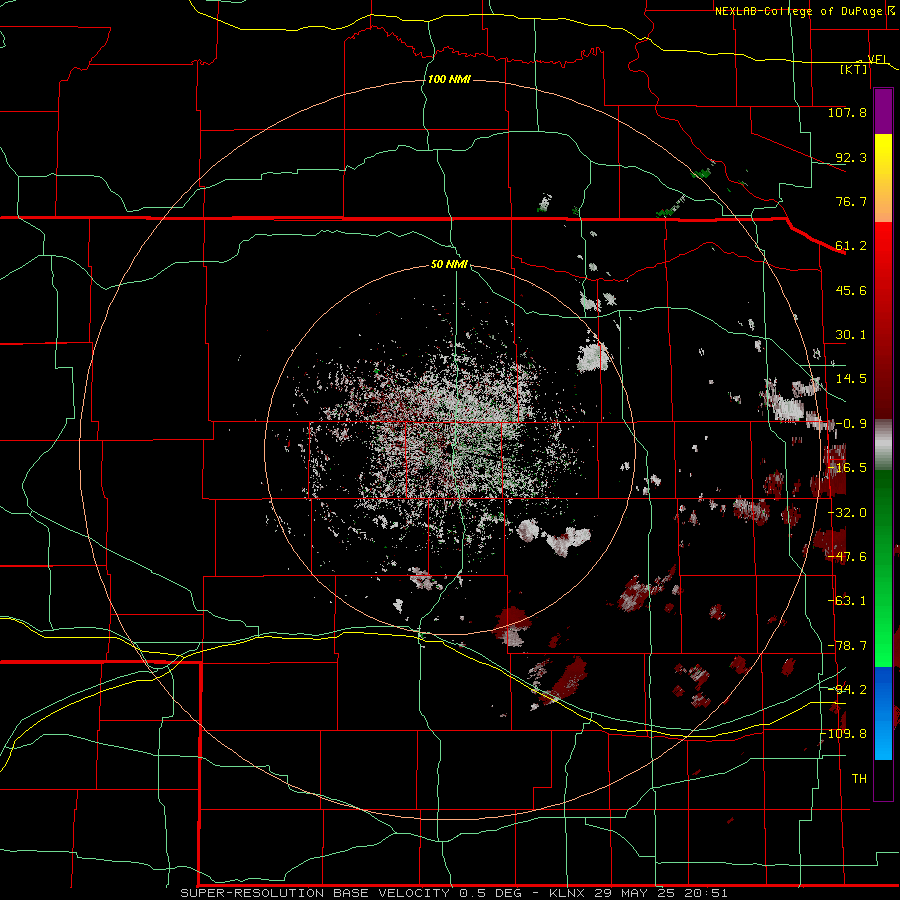Pick the purple segment of velocity scale
Screen dimensions: 900x900
883,111
